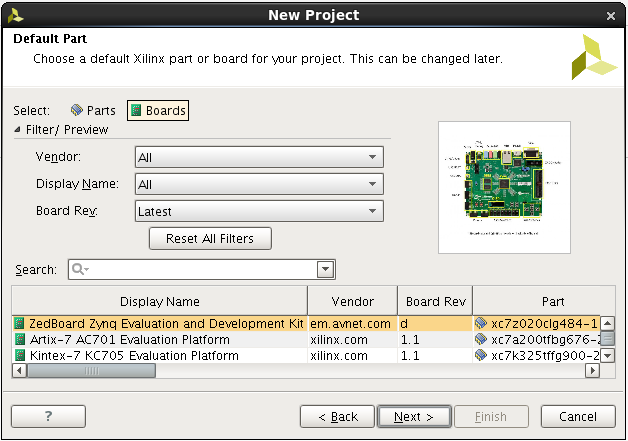This screenshot has width=628, height=441.
Task: Click the xc7k325tffg900 part chip icon
Action: tap(481, 355)
